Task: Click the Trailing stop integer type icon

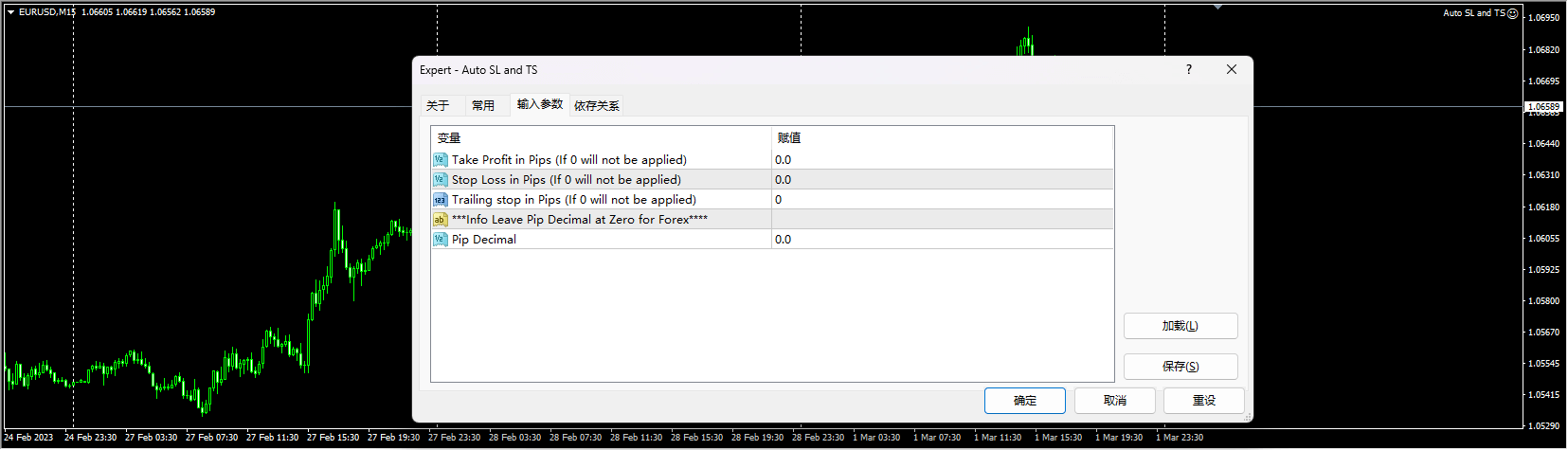Action: [x=440, y=200]
